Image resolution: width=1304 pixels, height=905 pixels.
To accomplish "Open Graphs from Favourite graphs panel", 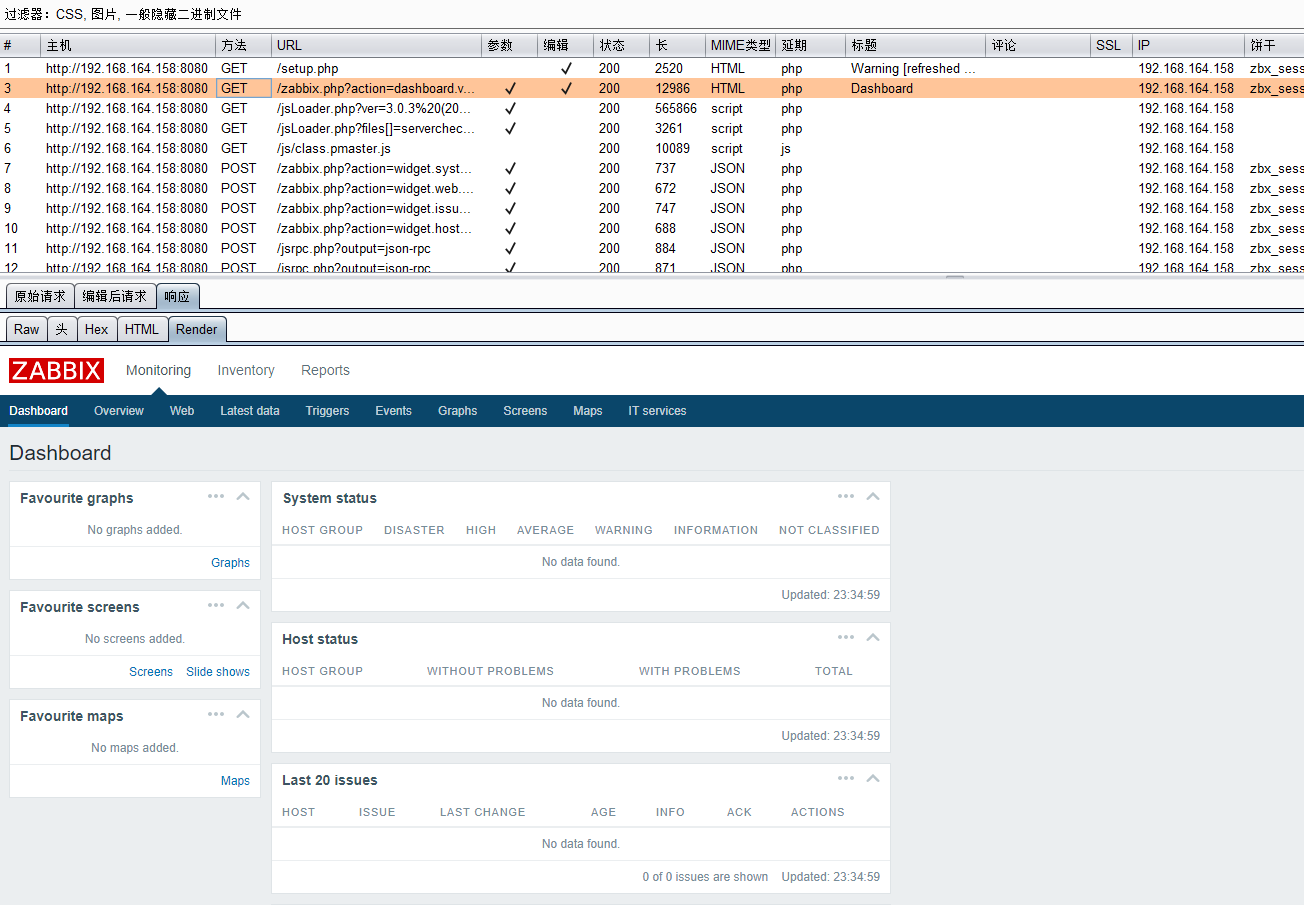I will [230, 562].
